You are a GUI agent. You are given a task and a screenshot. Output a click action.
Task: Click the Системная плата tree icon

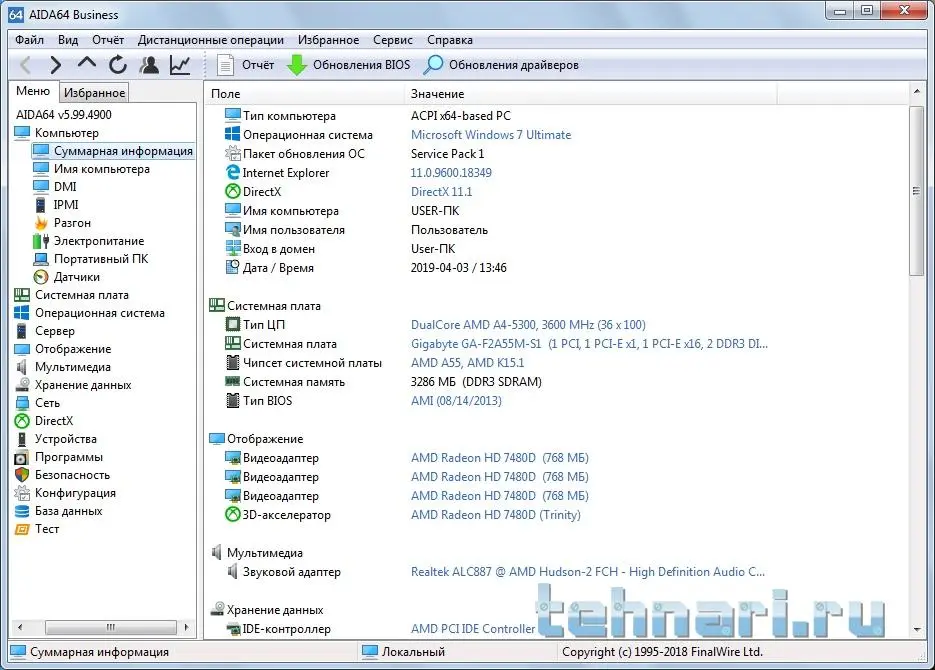pyautogui.click(x=22, y=294)
